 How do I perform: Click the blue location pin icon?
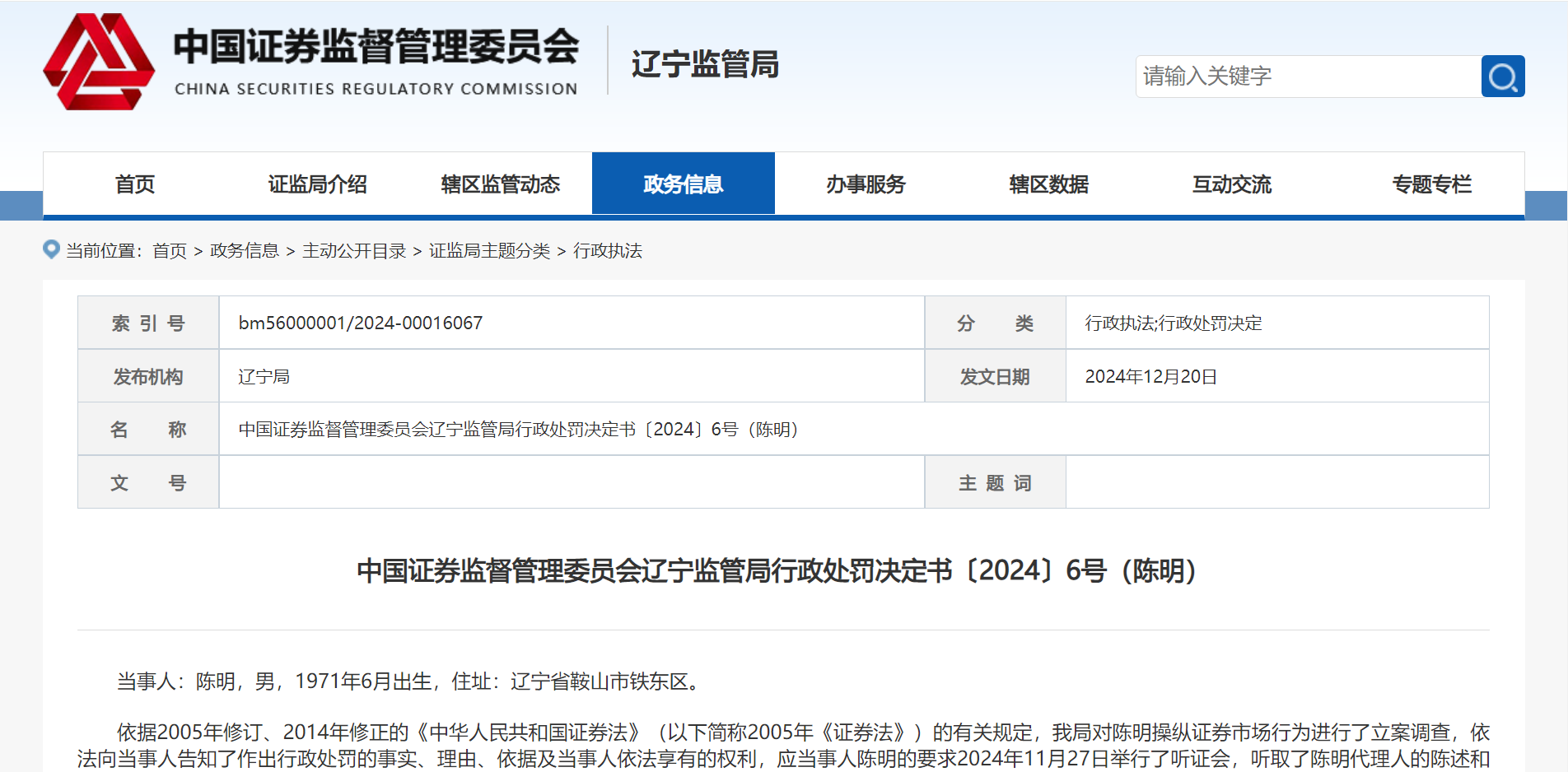pyautogui.click(x=51, y=249)
